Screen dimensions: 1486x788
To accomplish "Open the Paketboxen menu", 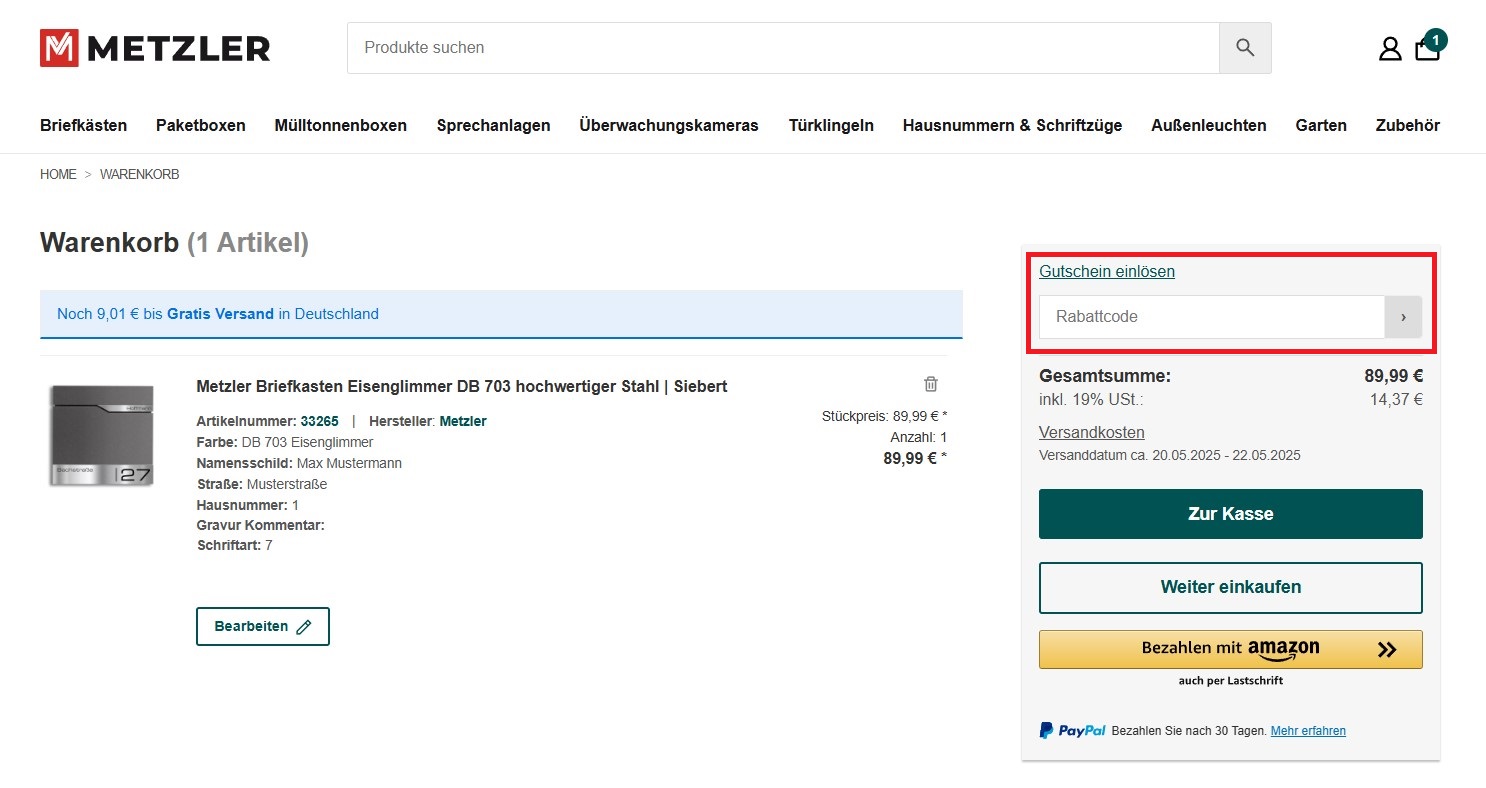I will pyautogui.click(x=201, y=126).
